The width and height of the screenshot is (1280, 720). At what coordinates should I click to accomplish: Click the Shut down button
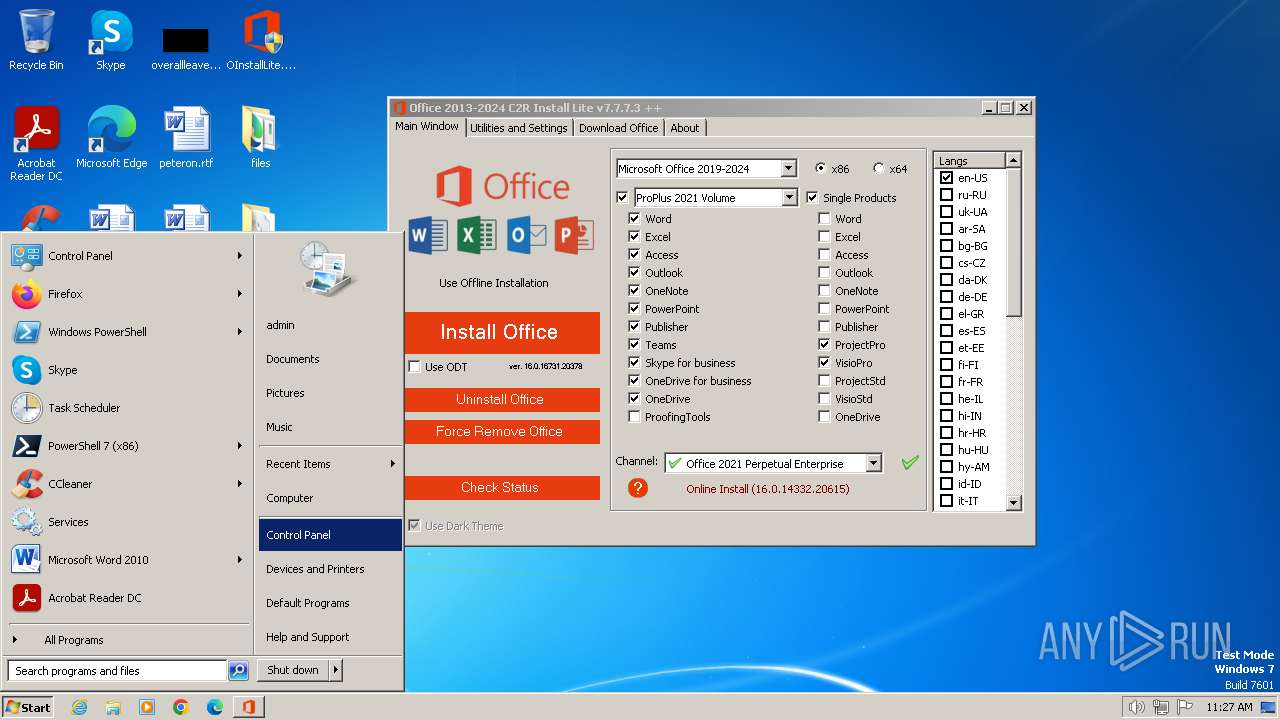pos(293,670)
